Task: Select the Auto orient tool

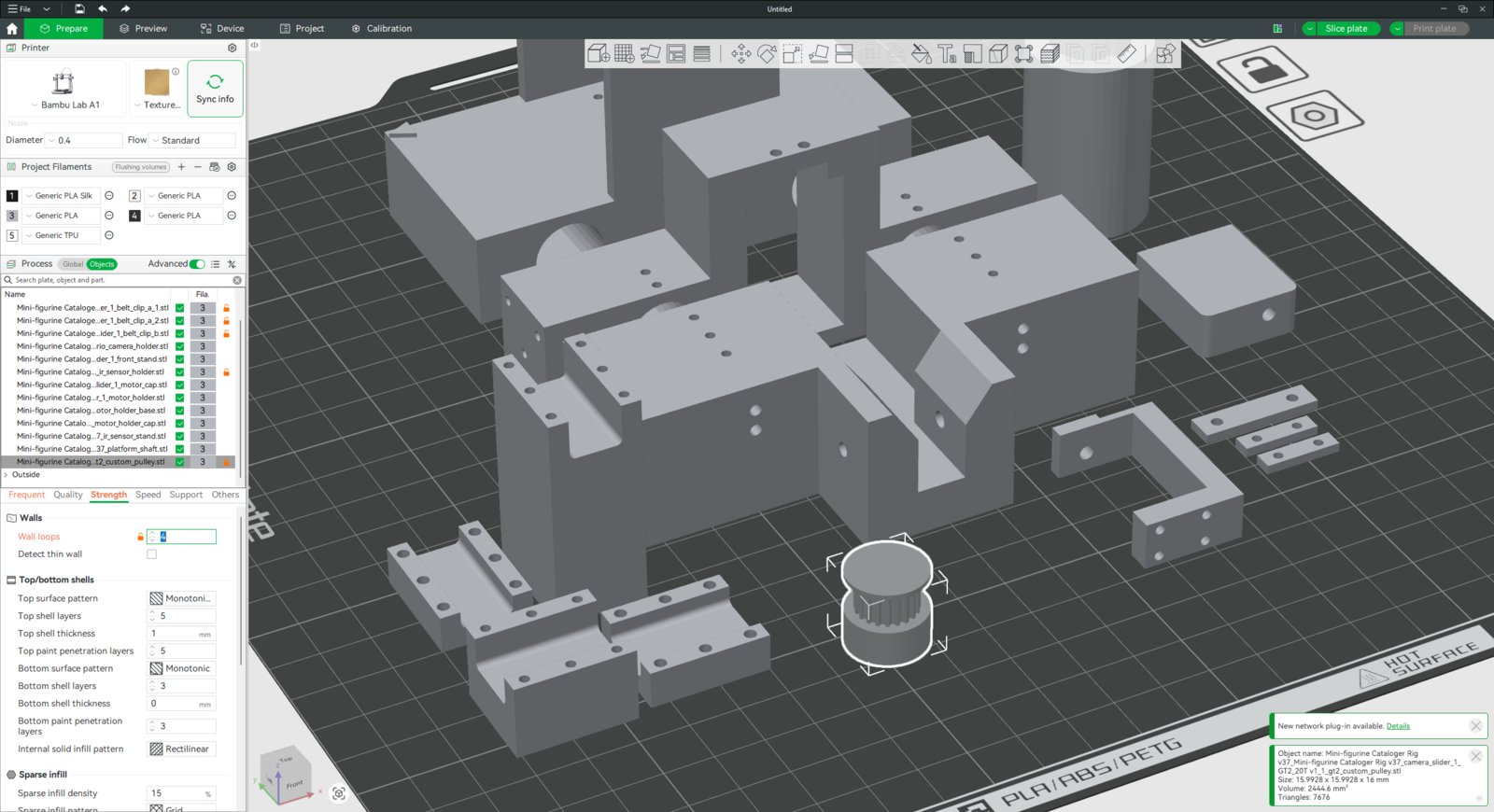Action: point(651,54)
